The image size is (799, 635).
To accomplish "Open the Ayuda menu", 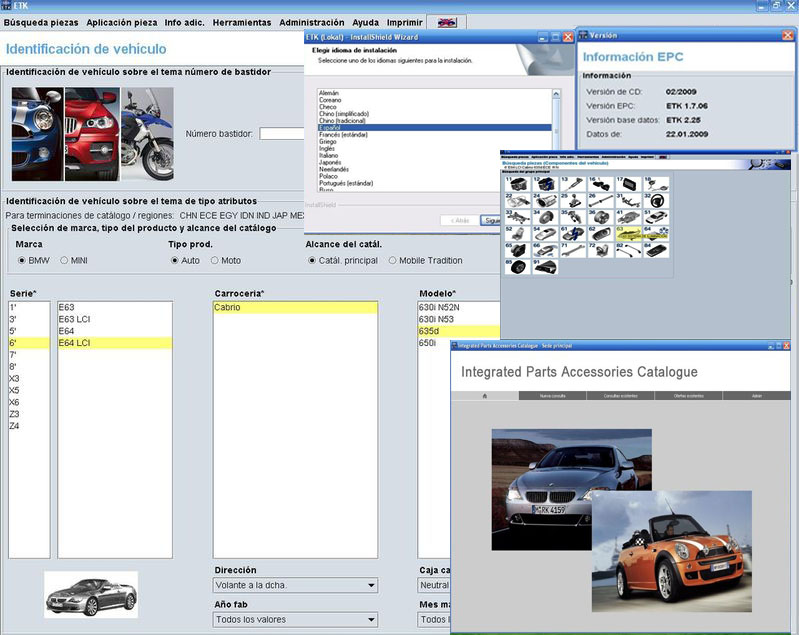I will (x=365, y=22).
